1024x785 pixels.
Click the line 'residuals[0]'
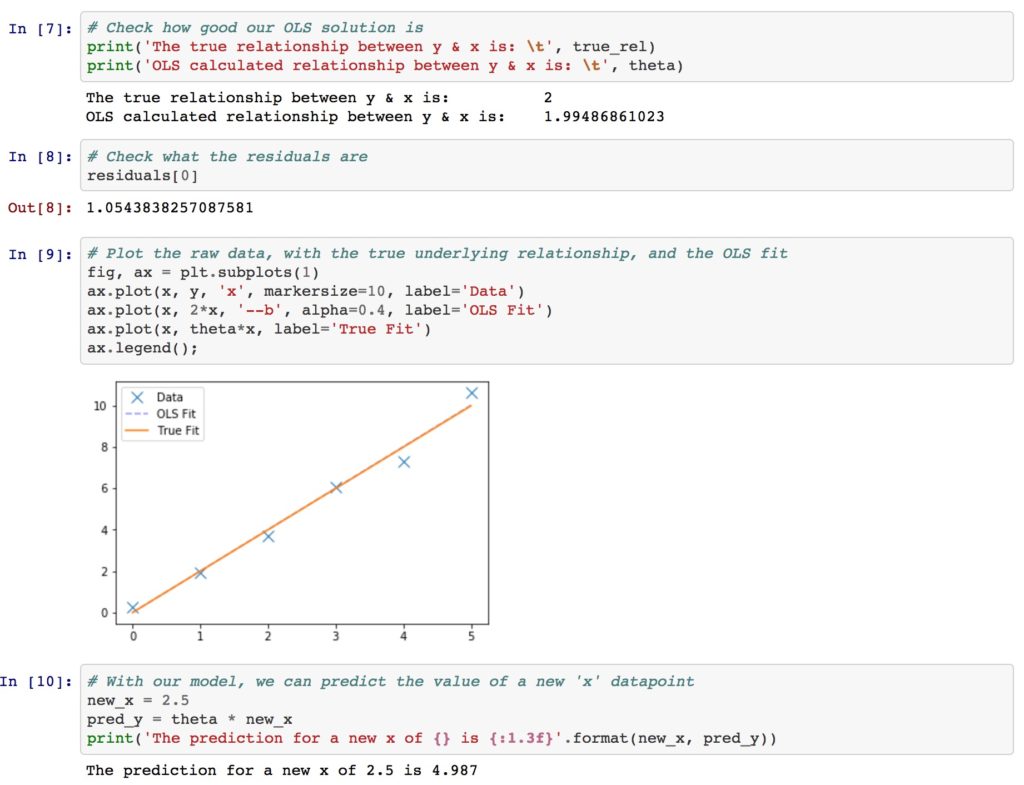[142, 176]
